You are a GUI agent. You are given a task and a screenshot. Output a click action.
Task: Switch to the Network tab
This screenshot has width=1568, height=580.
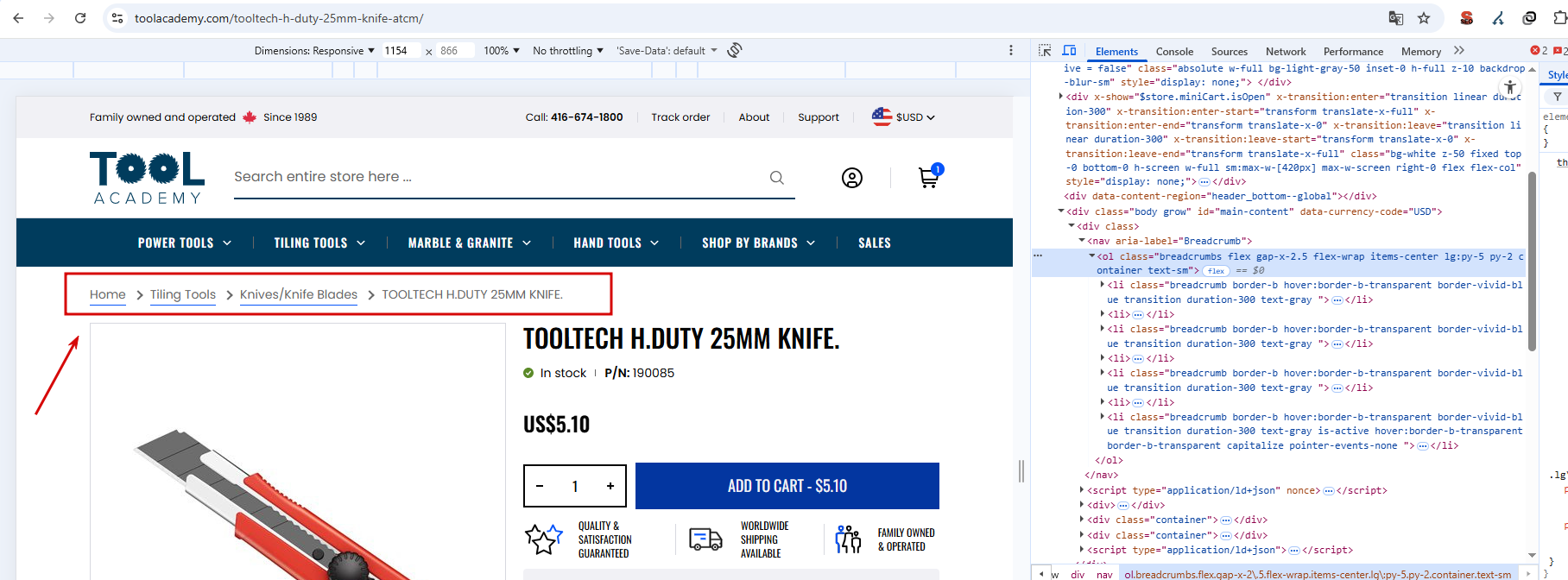[1286, 52]
